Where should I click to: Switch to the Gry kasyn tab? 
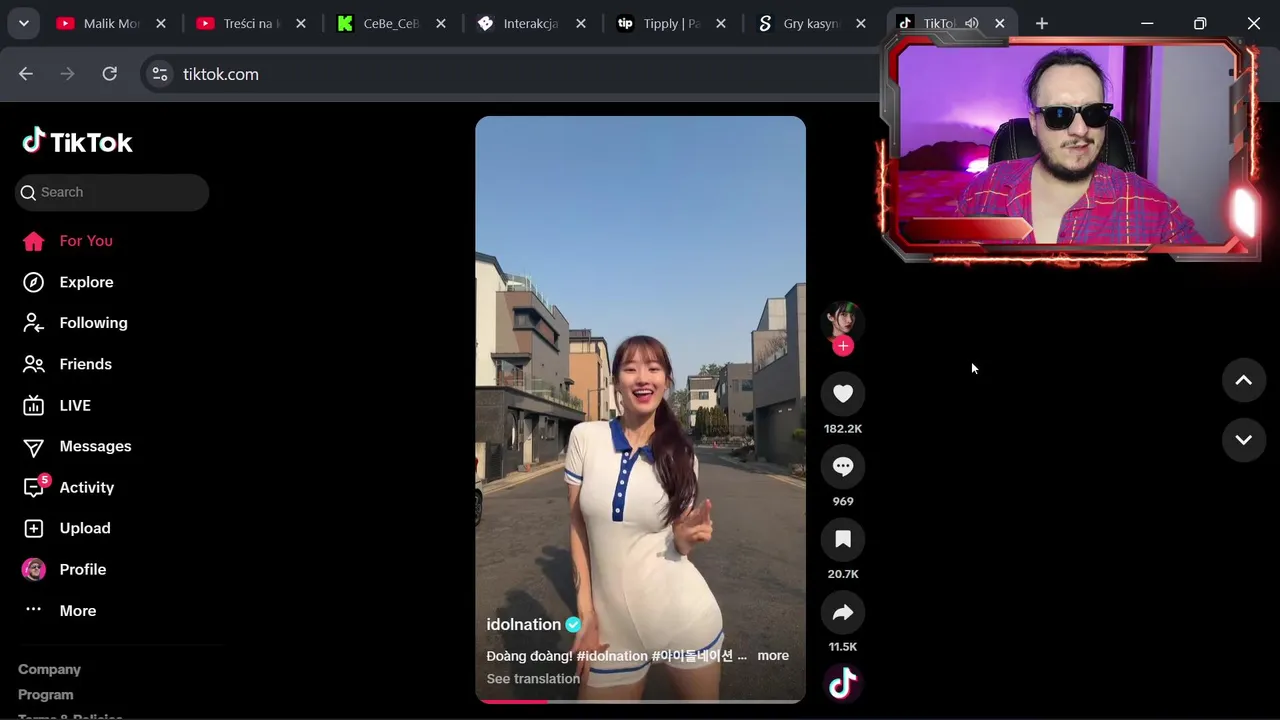pos(811,23)
